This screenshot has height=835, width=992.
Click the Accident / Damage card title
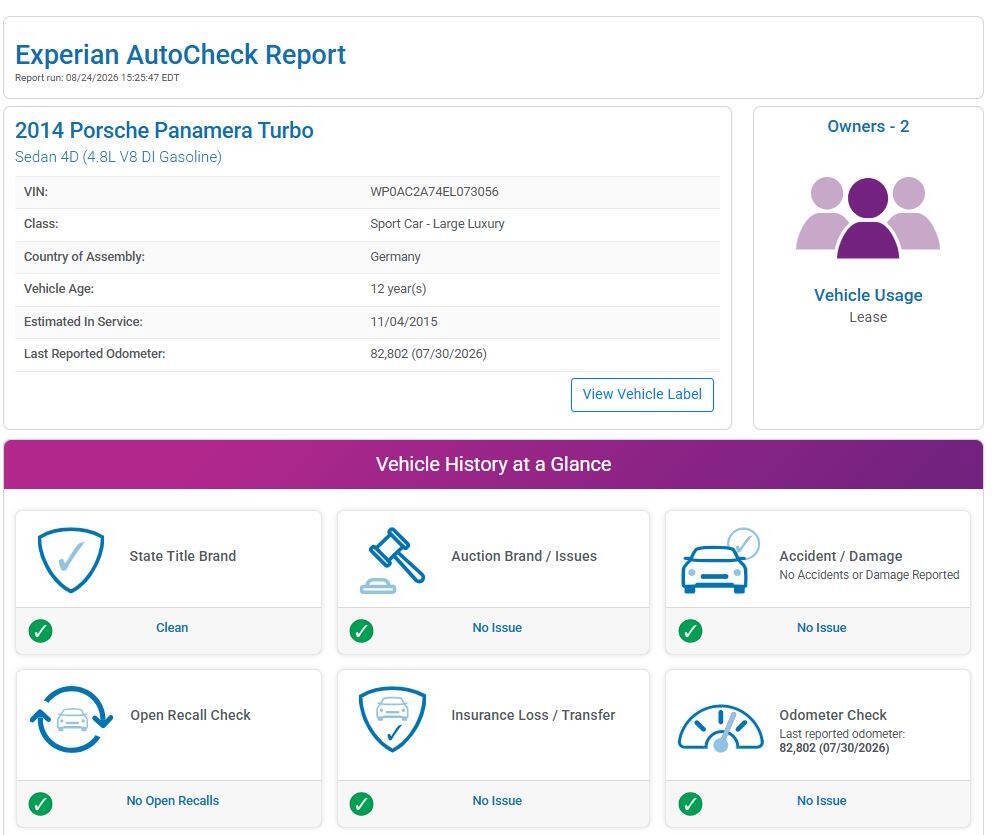[x=841, y=556]
